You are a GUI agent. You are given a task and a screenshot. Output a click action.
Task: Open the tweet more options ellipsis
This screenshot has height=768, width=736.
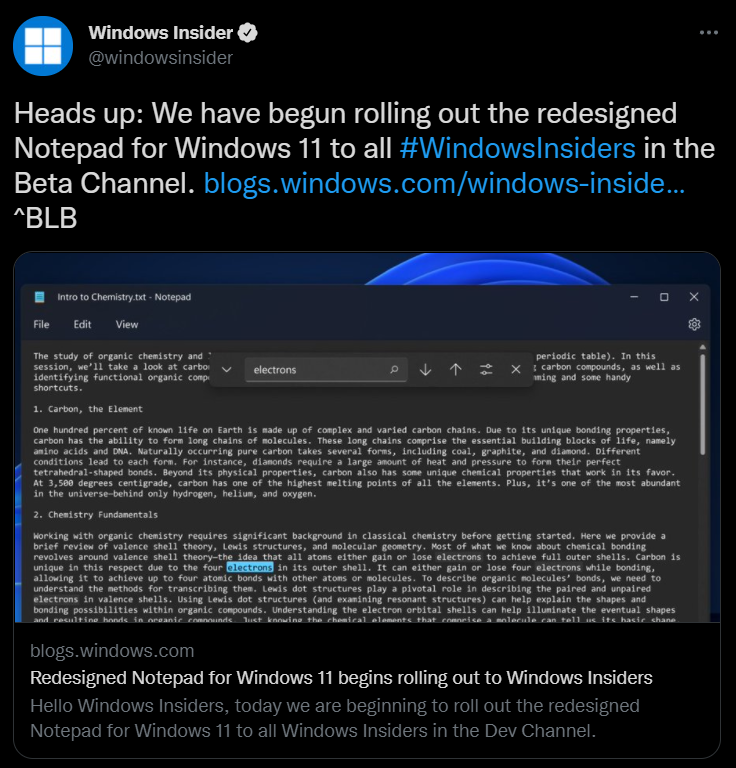[x=709, y=32]
